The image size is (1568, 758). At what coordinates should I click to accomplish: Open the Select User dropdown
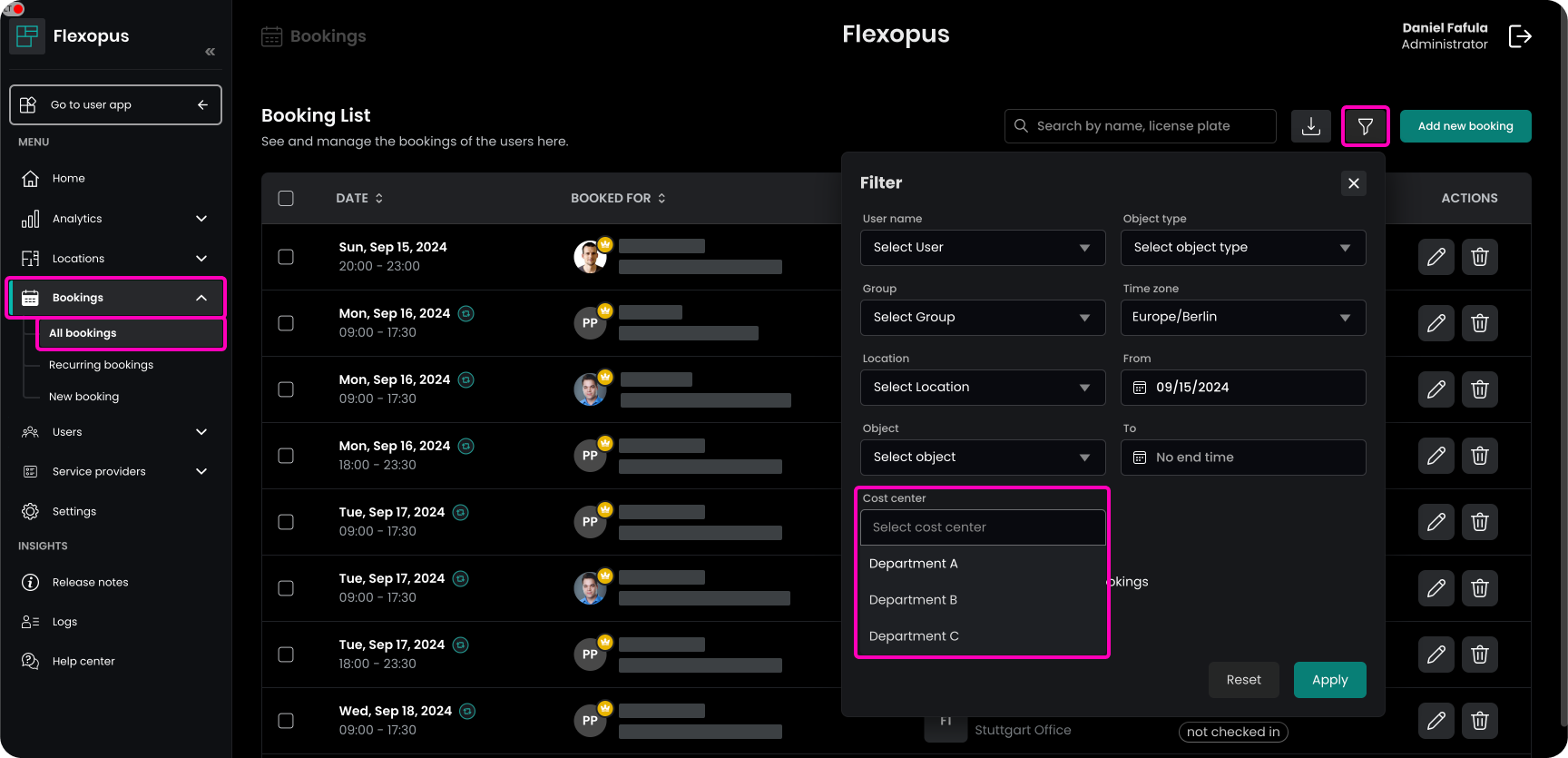tap(982, 248)
